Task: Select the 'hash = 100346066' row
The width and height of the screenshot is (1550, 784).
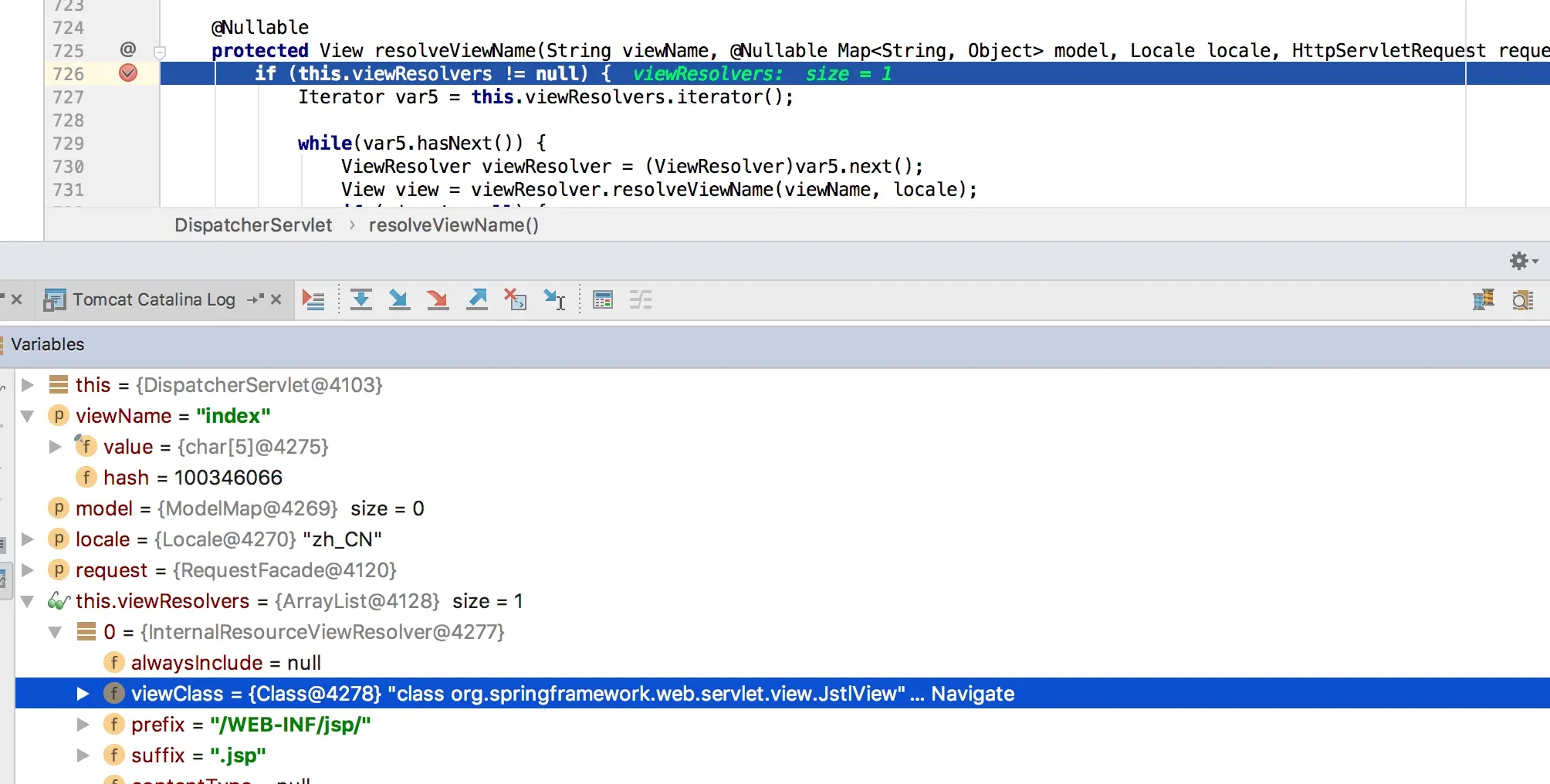Action: coord(782,477)
